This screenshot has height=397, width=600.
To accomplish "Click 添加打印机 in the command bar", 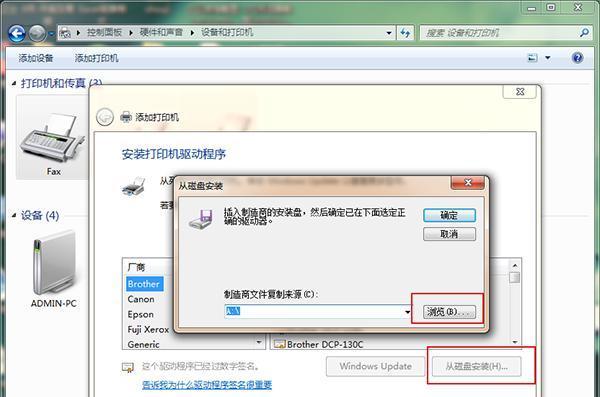I will [96, 58].
